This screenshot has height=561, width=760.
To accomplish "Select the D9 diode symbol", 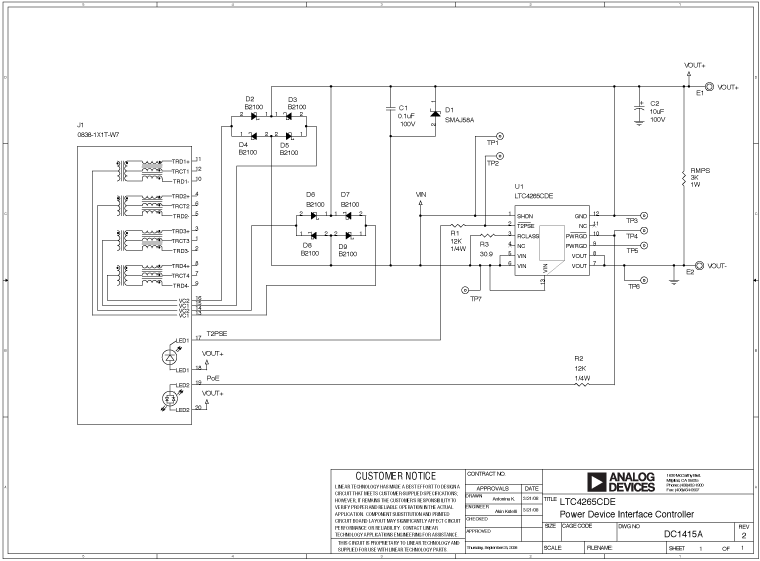I will 349,236.
